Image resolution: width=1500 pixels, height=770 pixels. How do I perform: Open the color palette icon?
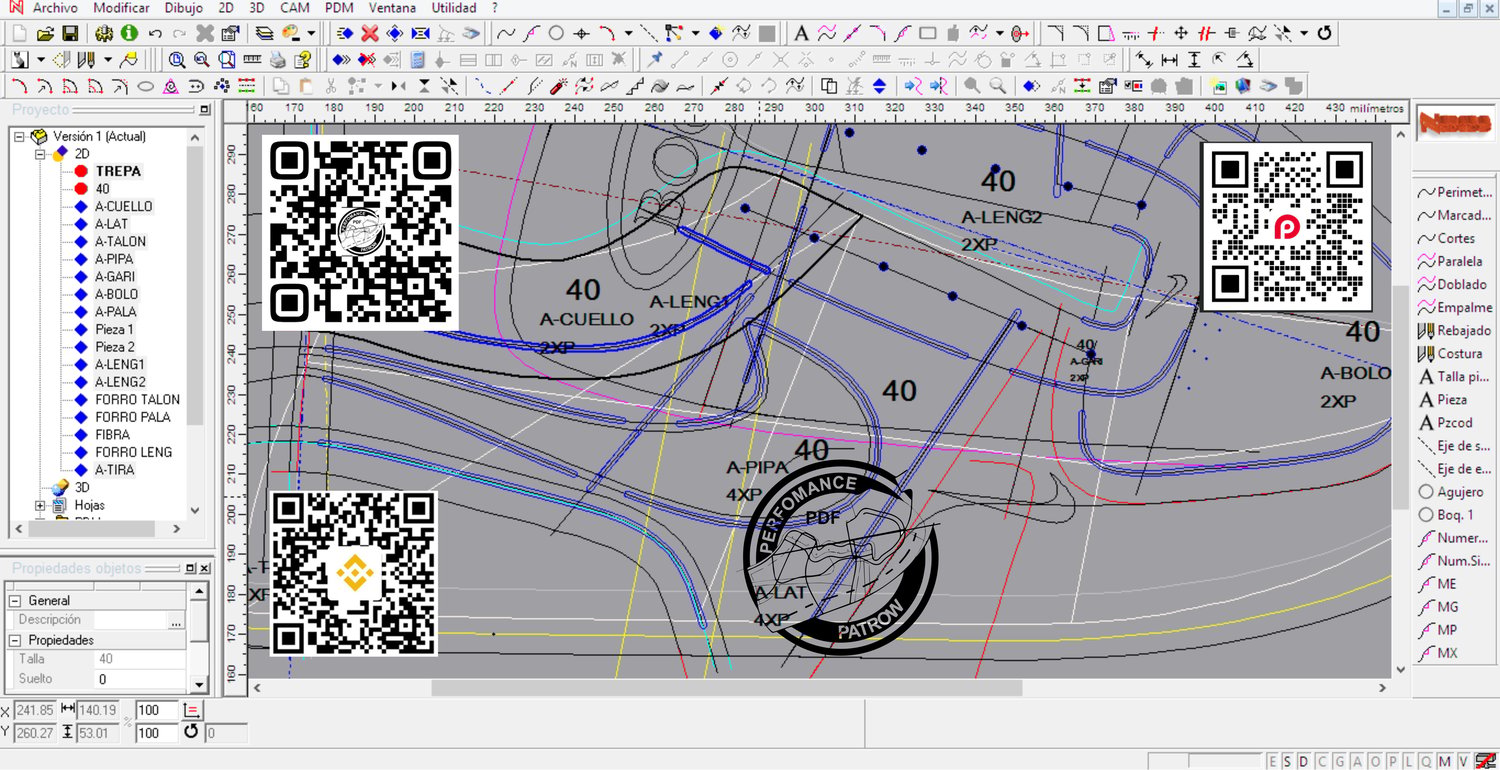click(x=291, y=33)
